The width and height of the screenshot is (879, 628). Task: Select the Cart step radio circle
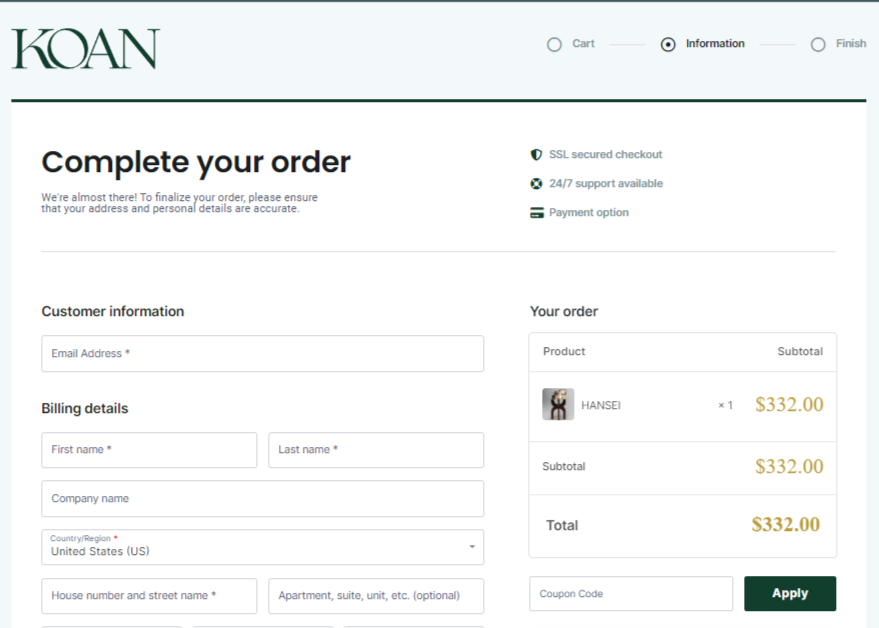(x=554, y=44)
